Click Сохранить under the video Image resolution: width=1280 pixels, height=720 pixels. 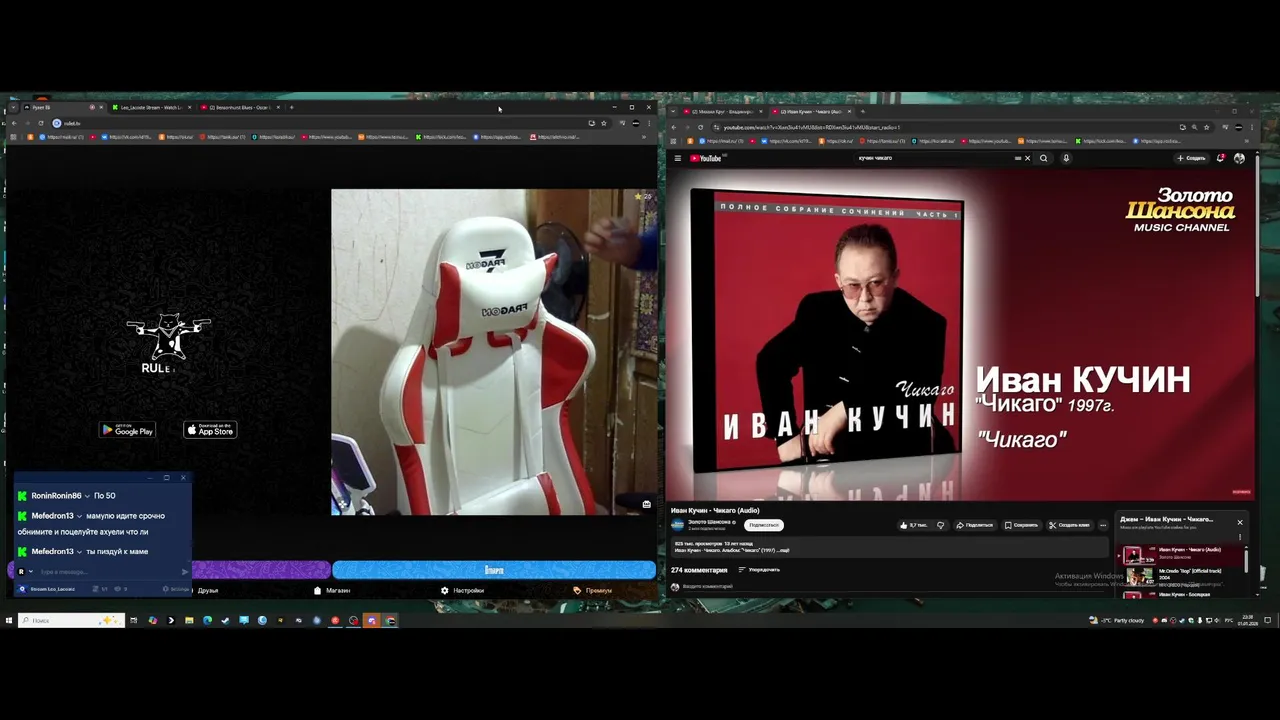pos(1021,525)
